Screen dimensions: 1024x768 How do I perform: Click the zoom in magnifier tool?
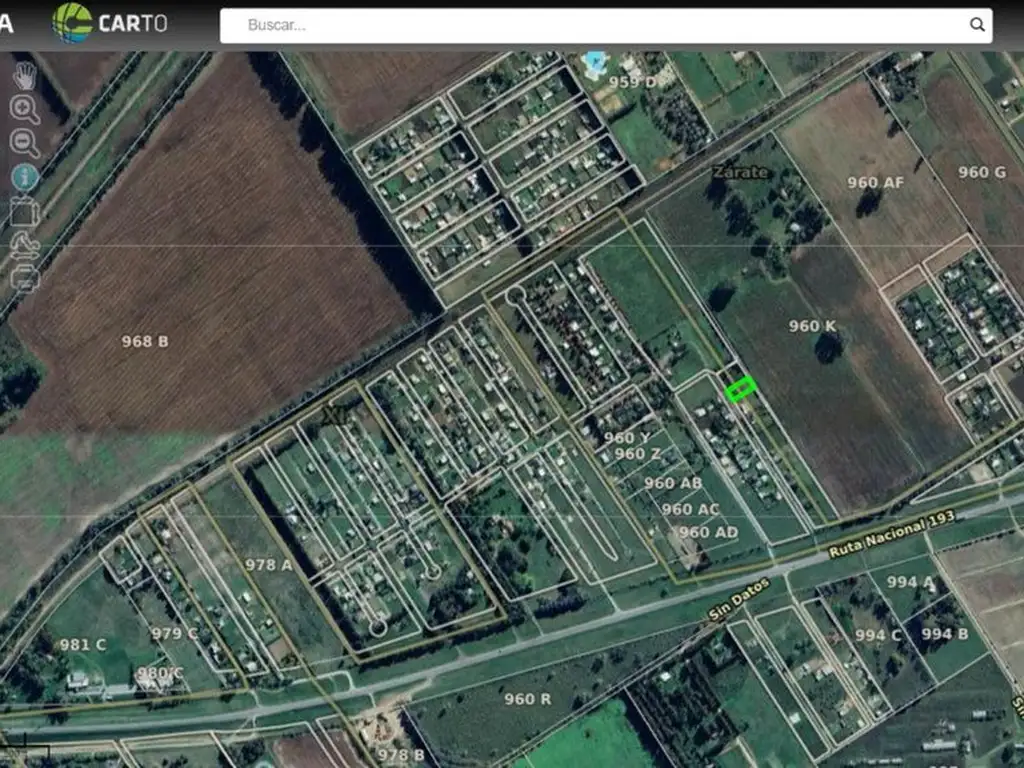[x=24, y=110]
